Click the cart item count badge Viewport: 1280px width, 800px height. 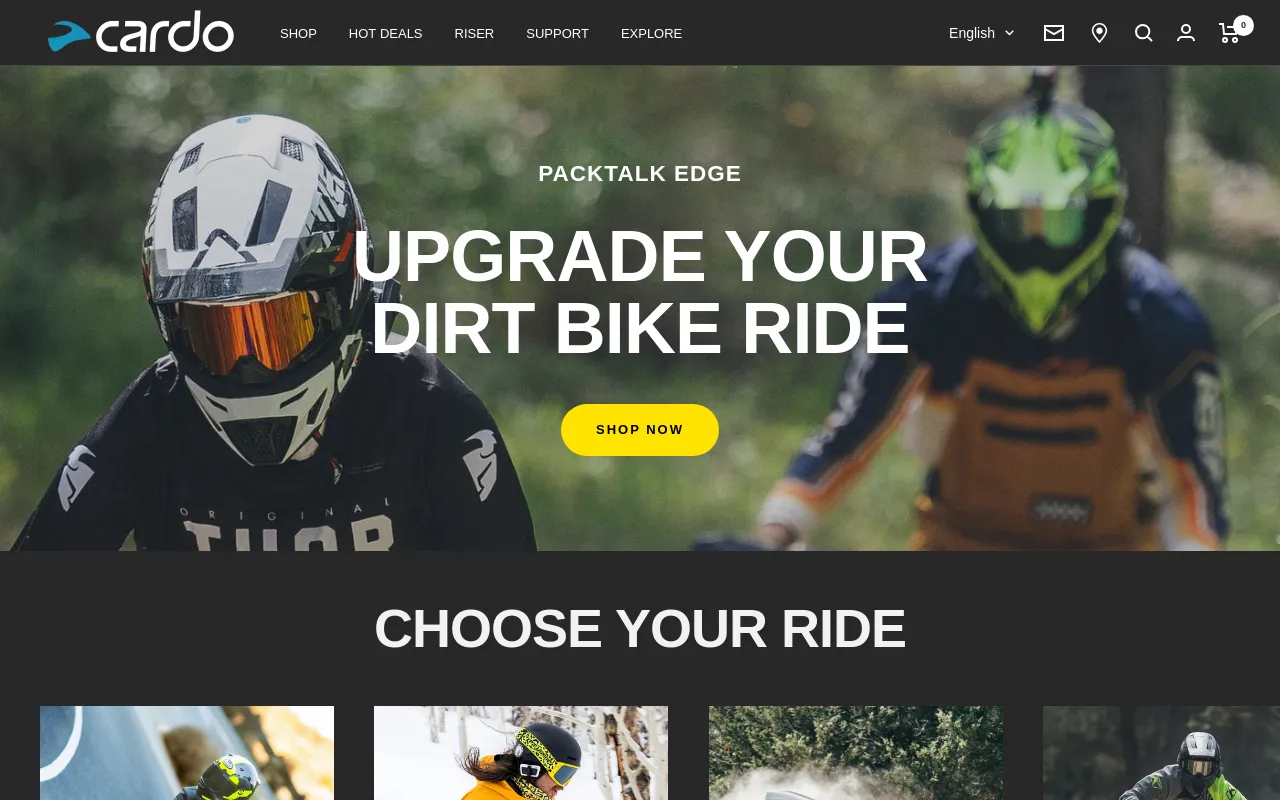[x=1243, y=25]
